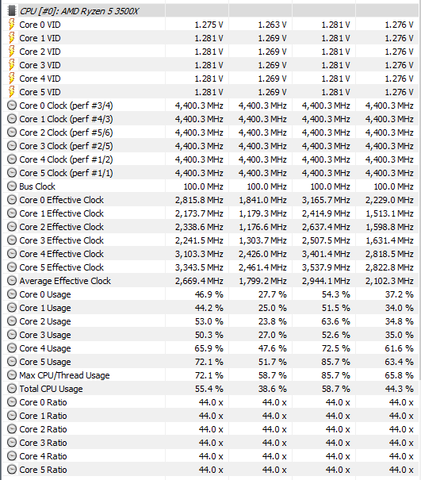Screen dimensions: 421x480
Task: Click the Total CPU Usage maximum value 58.7 %
Action: click(336, 389)
